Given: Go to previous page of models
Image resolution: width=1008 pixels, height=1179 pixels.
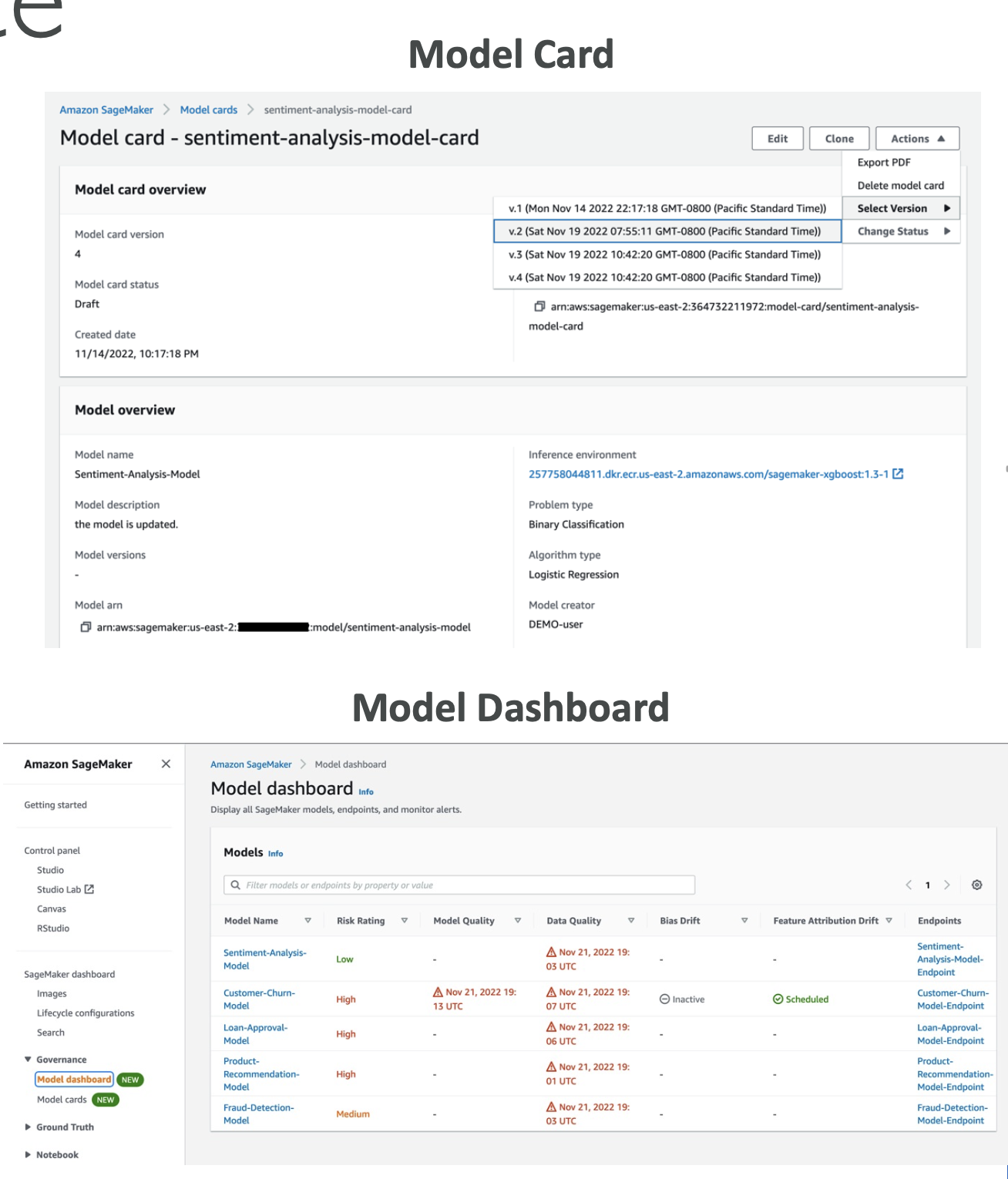Looking at the screenshot, I should pyautogui.click(x=909, y=885).
